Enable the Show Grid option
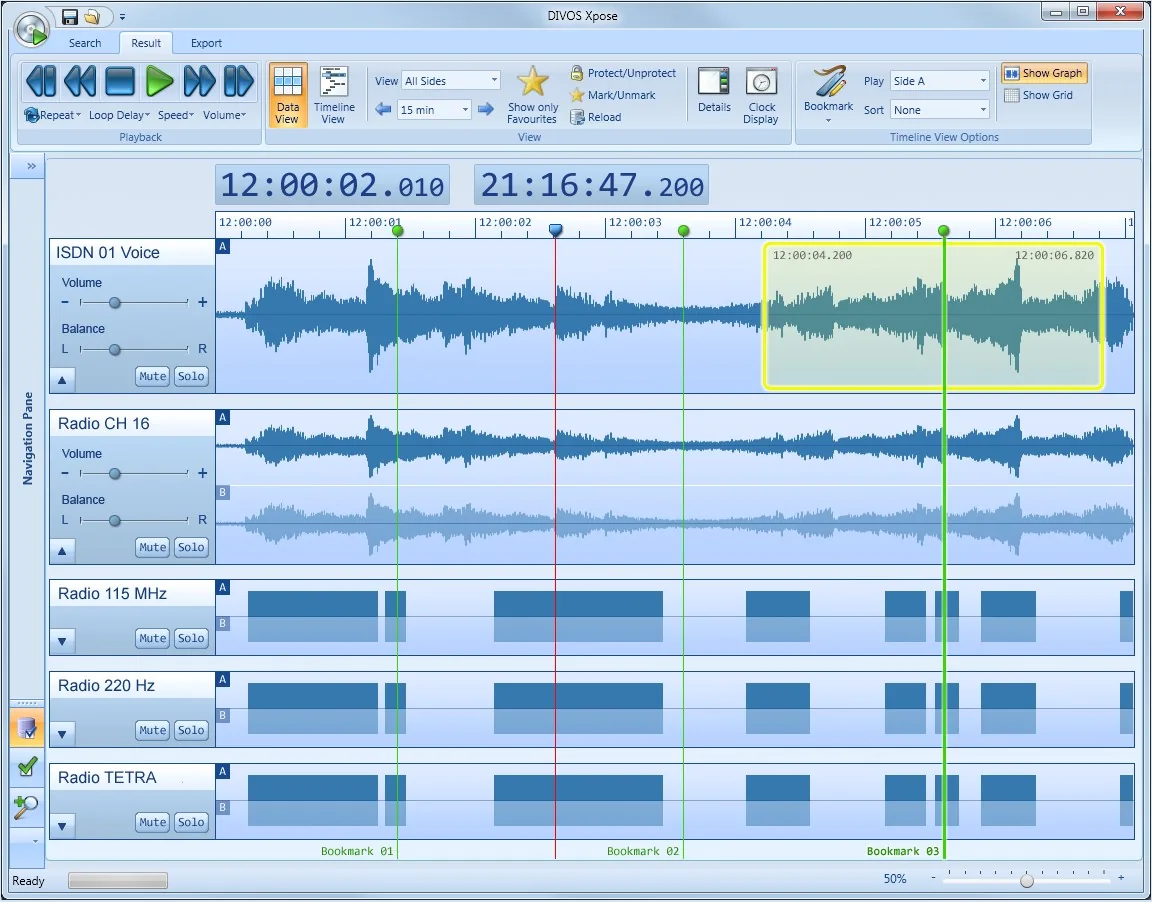This screenshot has width=1152, height=902. pyautogui.click(x=1038, y=95)
